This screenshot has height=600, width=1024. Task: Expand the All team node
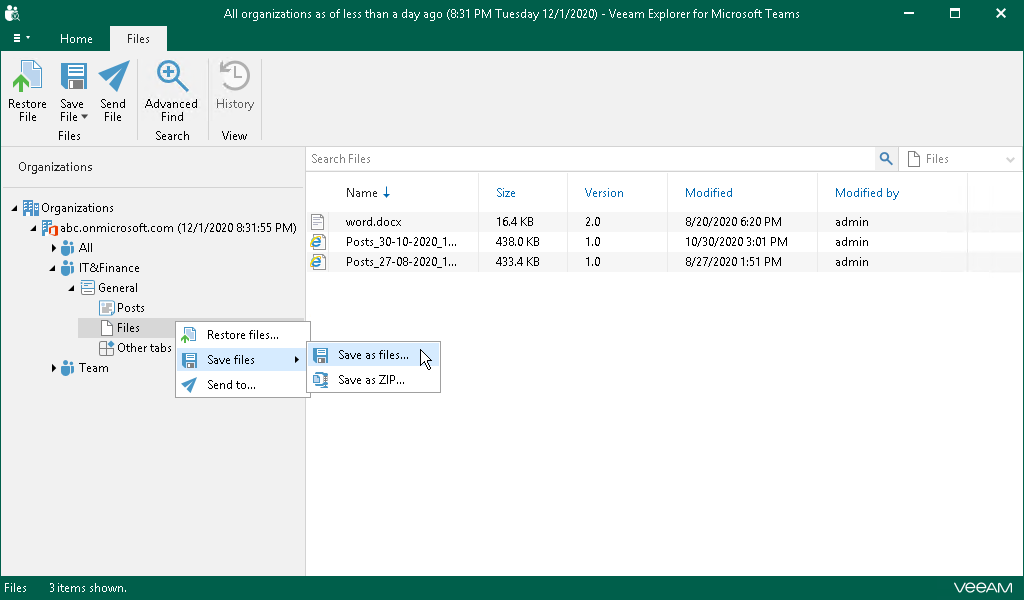click(x=54, y=248)
